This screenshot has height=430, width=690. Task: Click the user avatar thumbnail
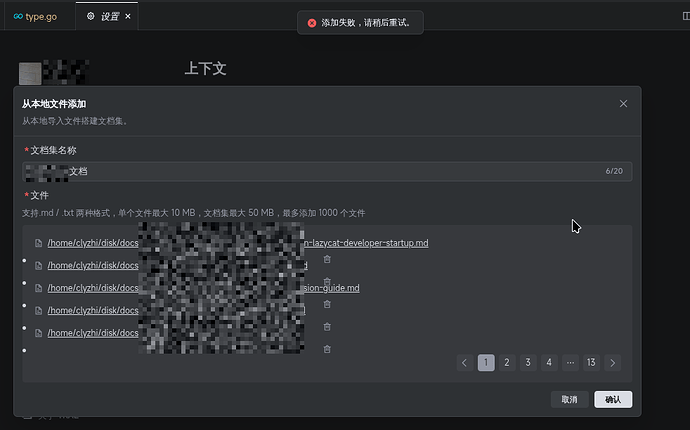click(x=30, y=73)
